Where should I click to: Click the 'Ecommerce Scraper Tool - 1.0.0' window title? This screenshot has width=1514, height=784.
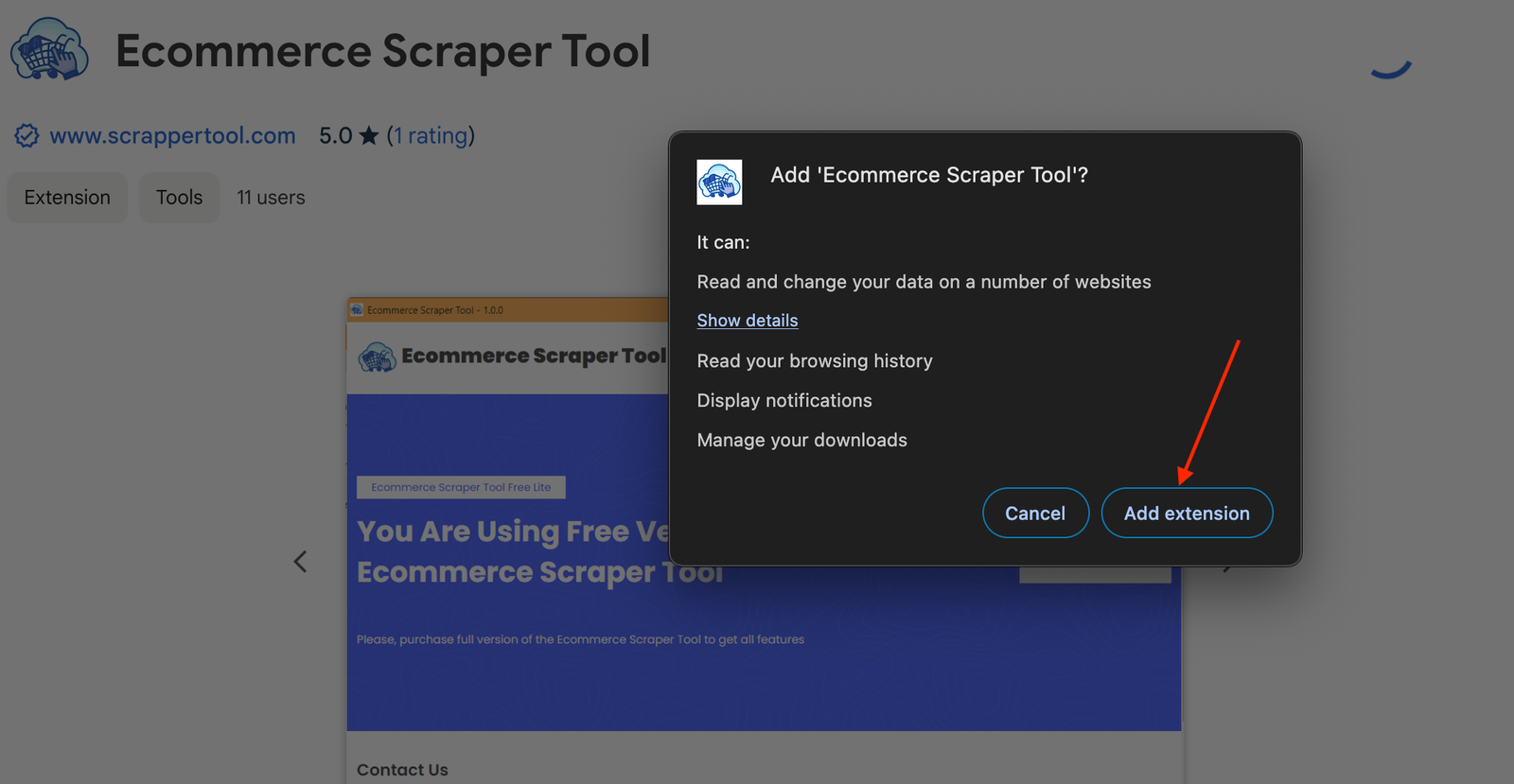point(434,310)
